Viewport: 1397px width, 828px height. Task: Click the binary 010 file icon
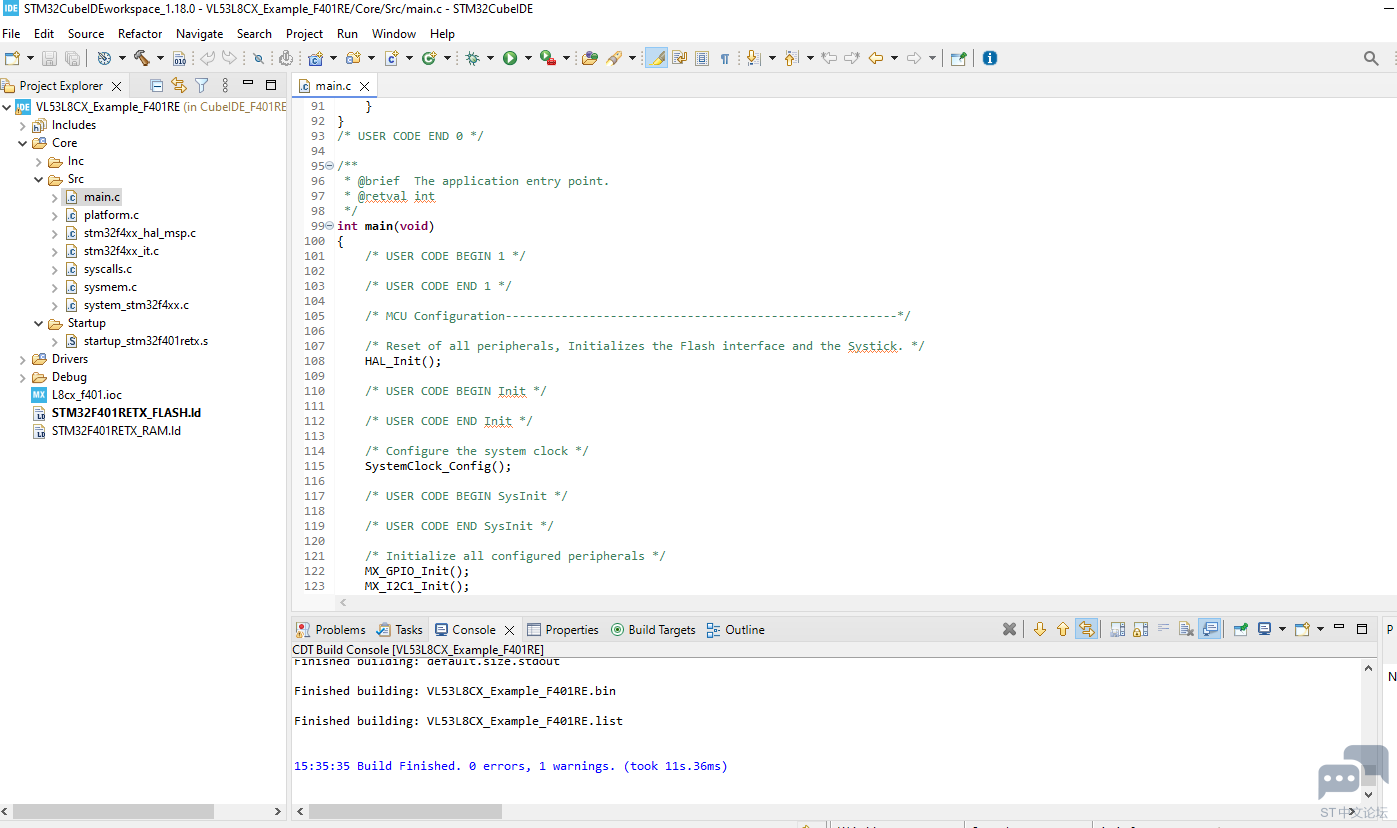[x=178, y=58]
